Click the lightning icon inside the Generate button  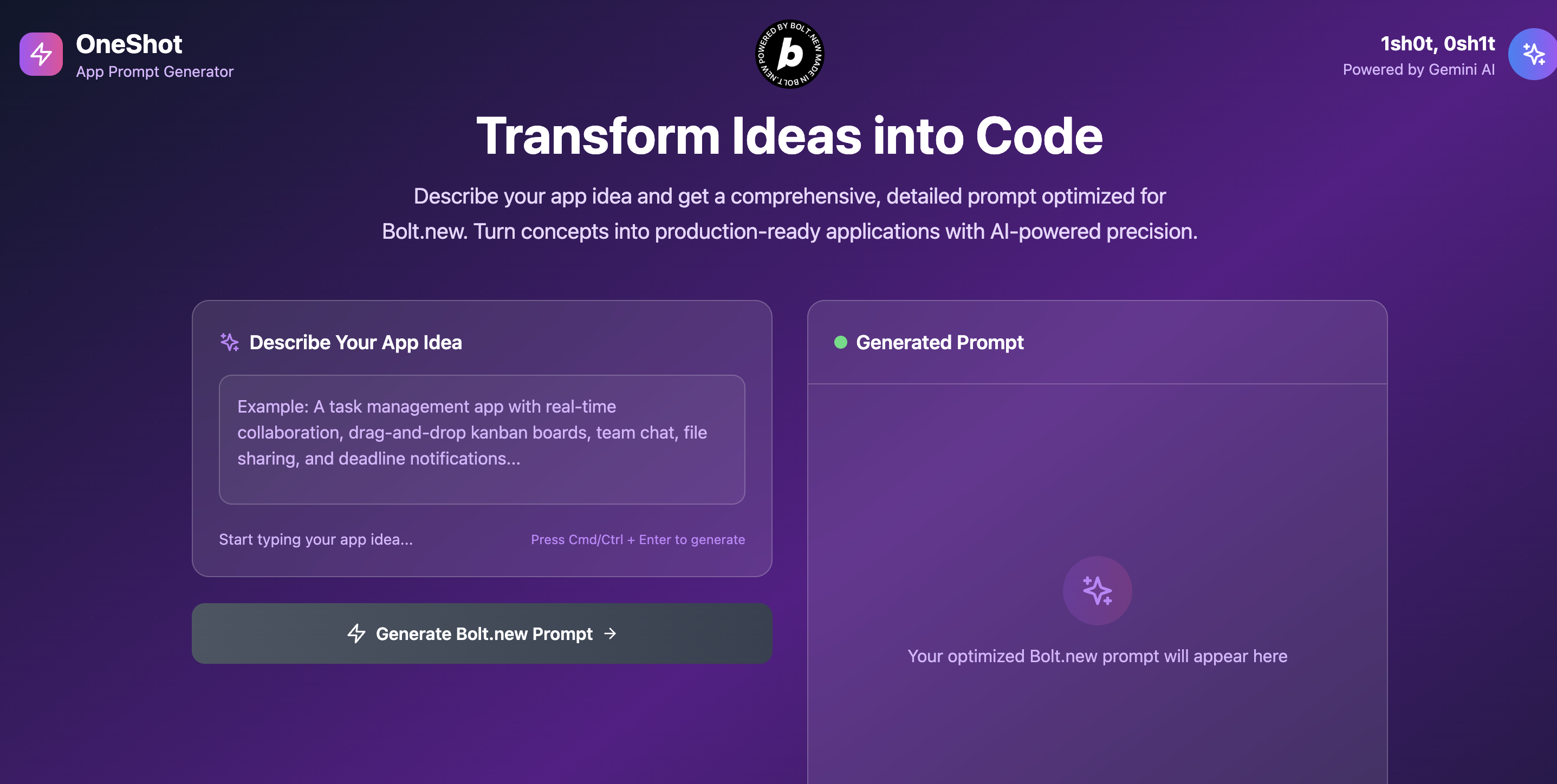[357, 633]
